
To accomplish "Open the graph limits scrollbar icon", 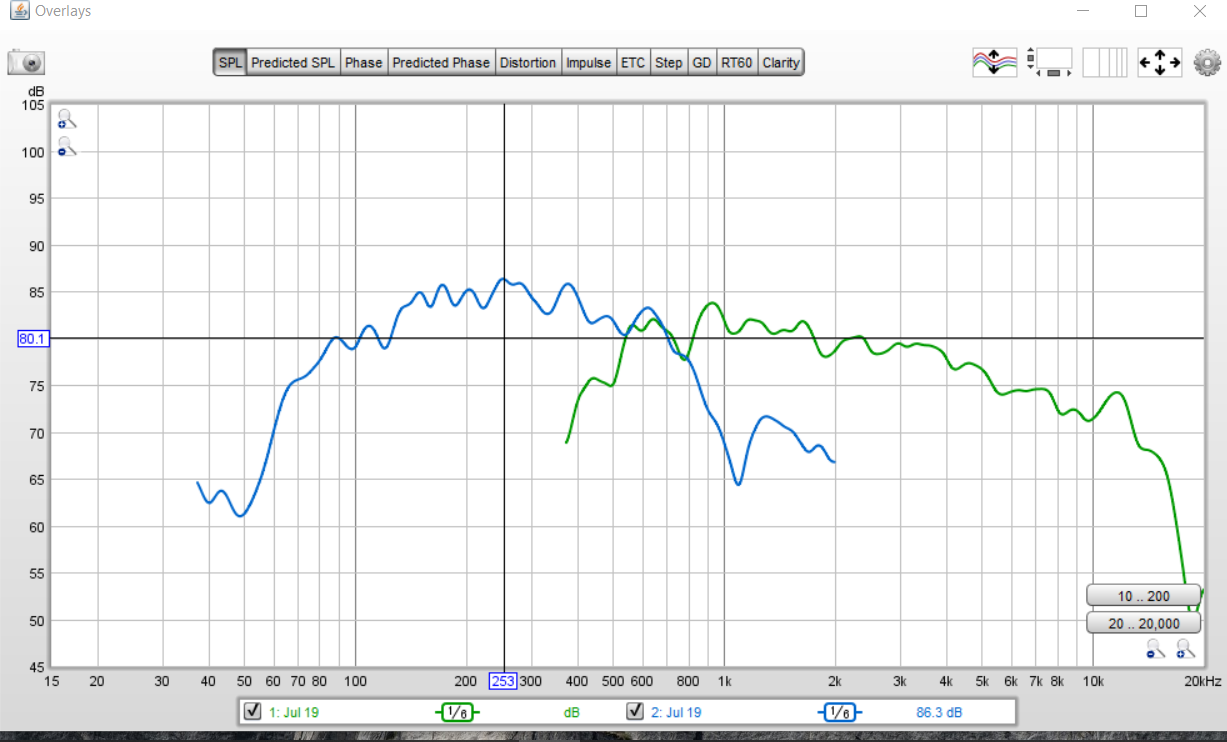I will click(x=1050, y=62).
